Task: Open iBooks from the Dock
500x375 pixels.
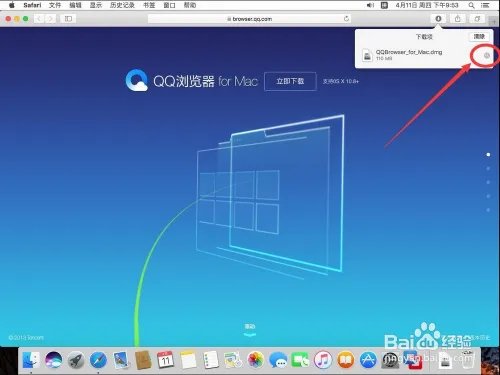Action: pos(346,360)
